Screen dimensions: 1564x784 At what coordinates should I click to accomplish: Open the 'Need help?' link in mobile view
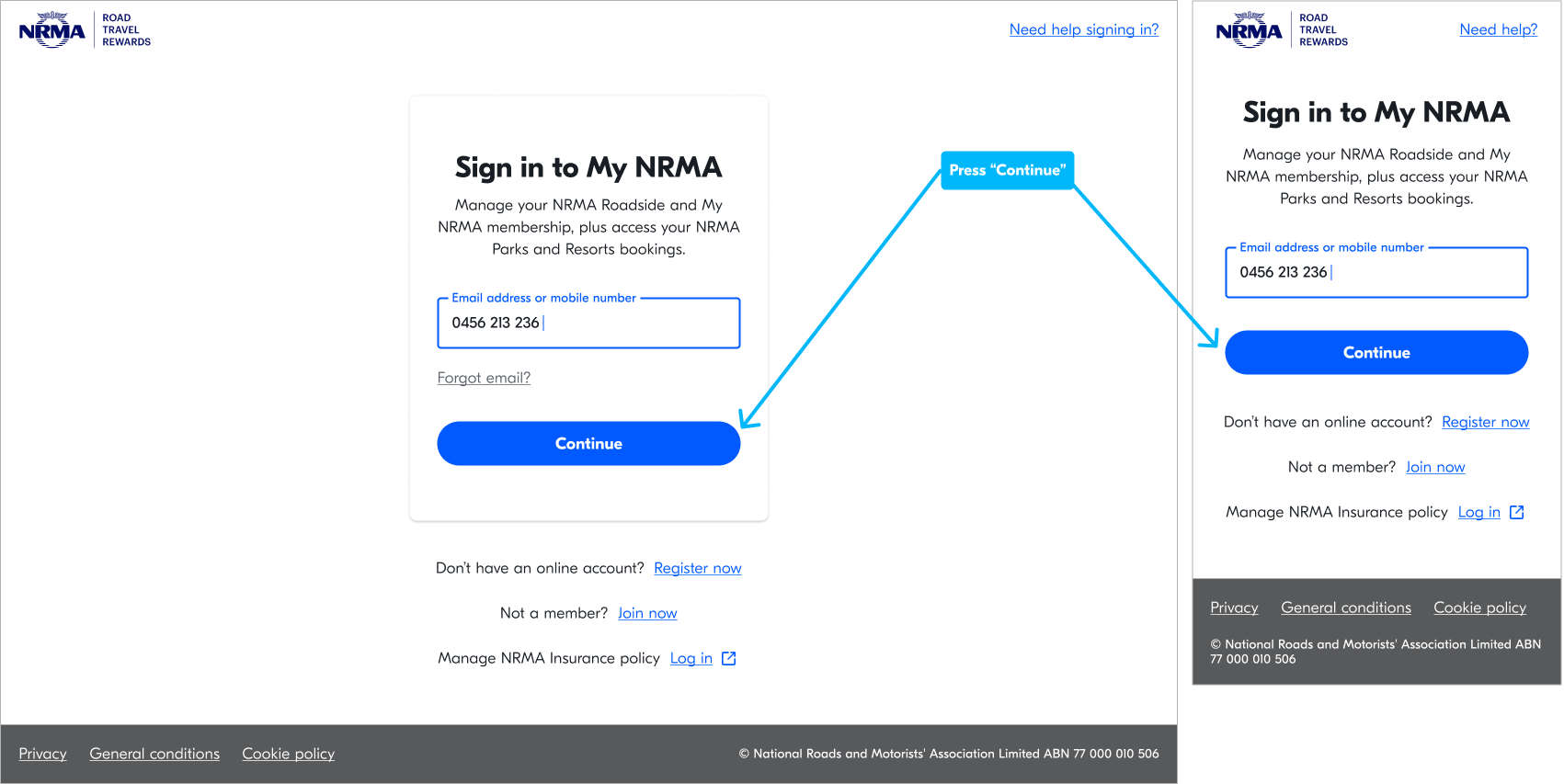click(x=1498, y=29)
